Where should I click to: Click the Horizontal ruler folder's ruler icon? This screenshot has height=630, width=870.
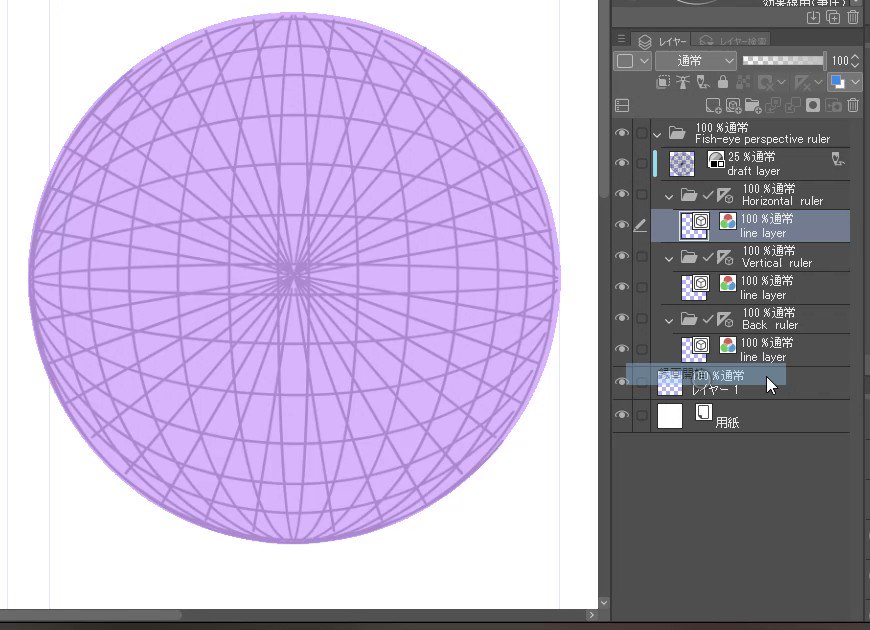point(725,195)
